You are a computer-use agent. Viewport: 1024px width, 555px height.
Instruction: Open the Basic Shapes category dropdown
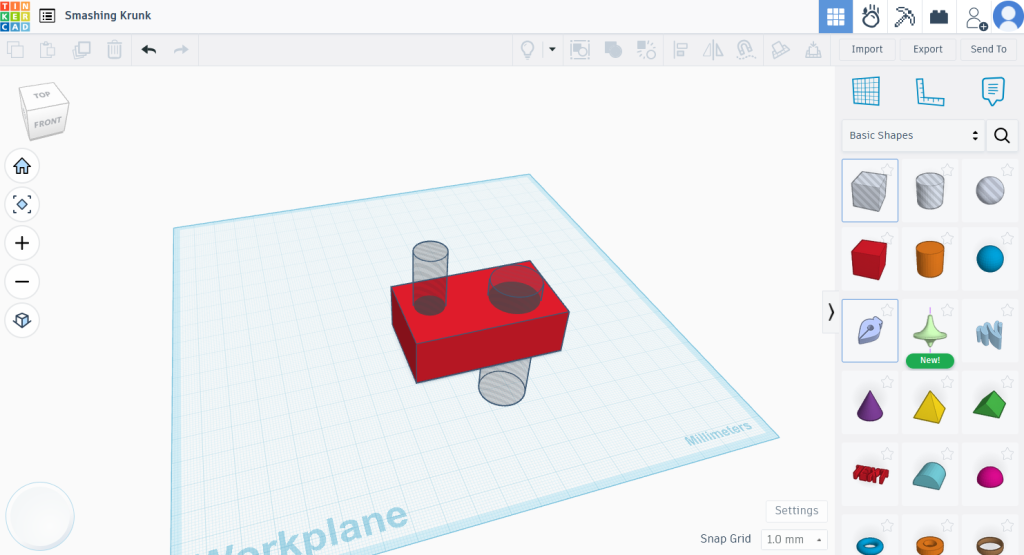click(x=913, y=135)
